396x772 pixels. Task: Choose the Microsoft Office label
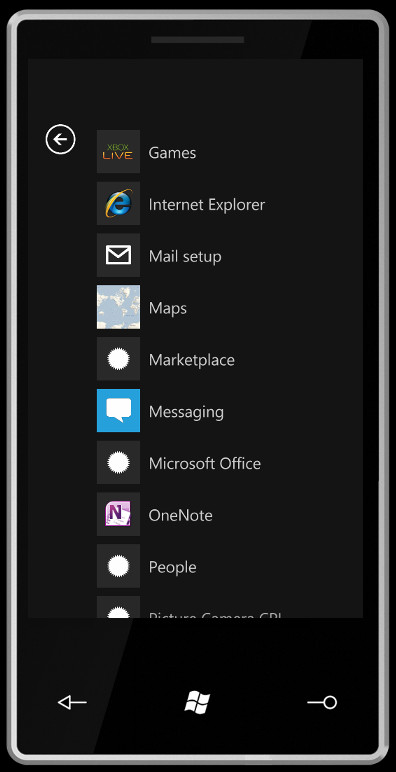[x=205, y=463]
